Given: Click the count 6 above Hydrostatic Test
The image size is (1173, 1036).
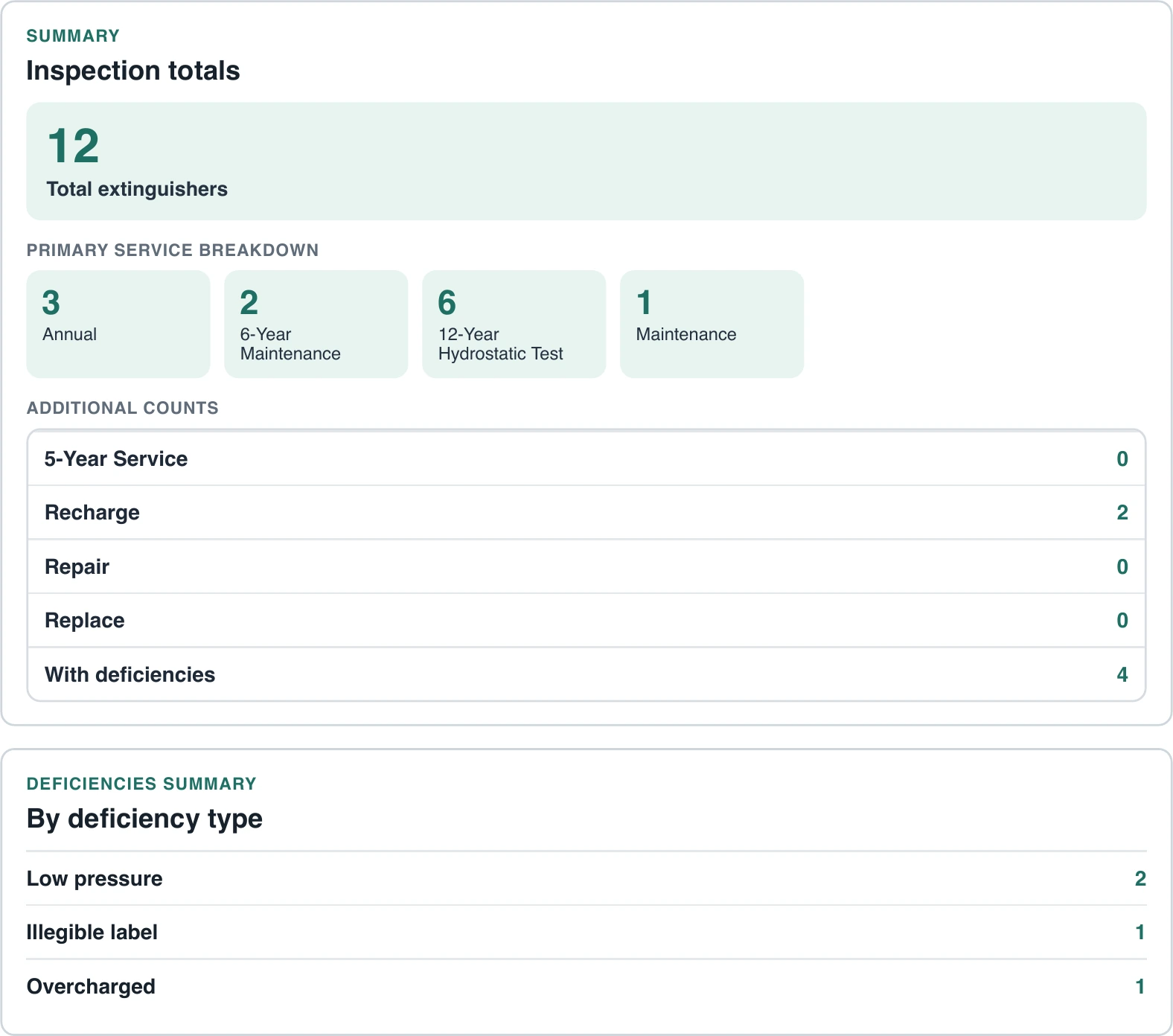Looking at the screenshot, I should pyautogui.click(x=447, y=302).
